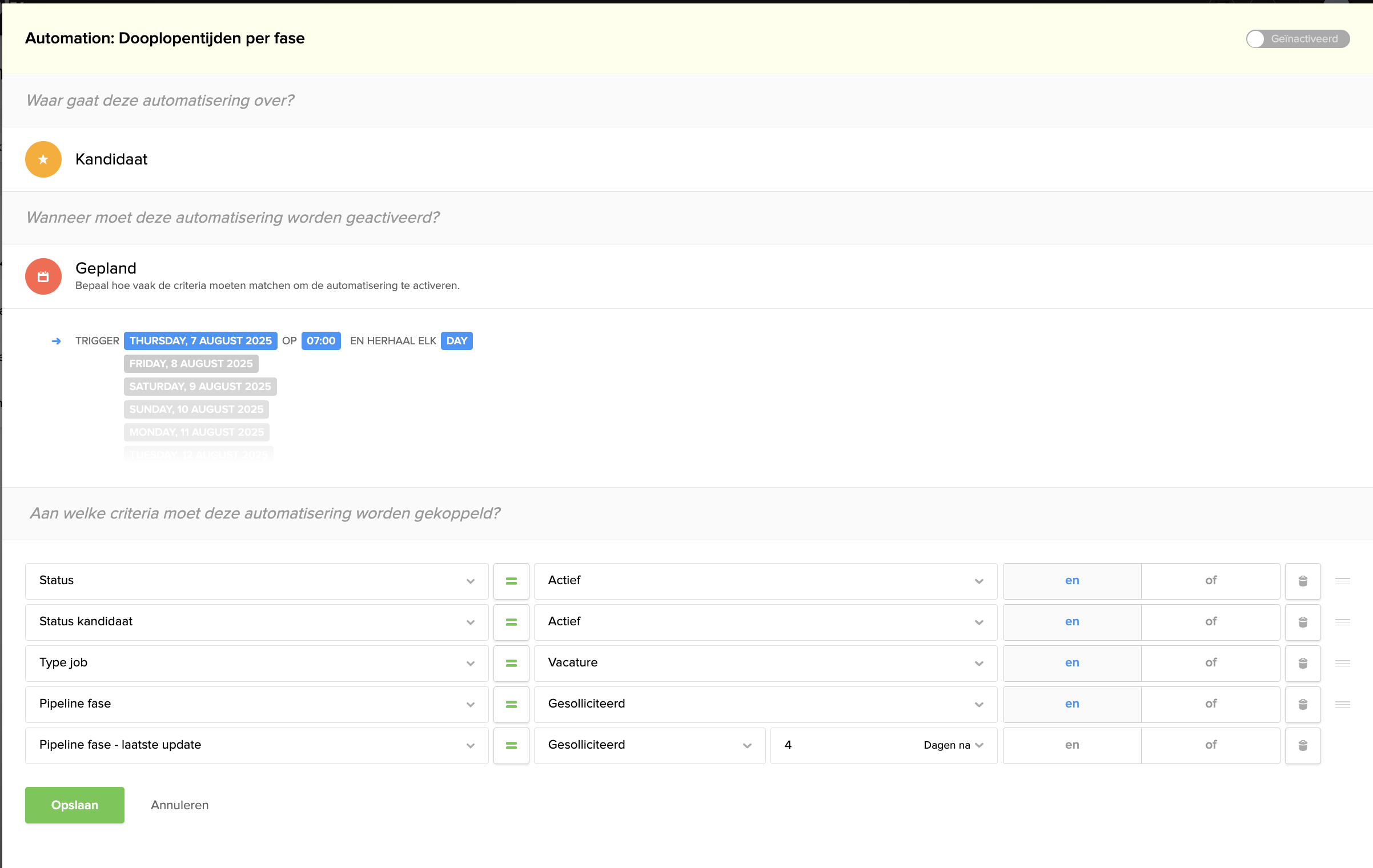
Task: Select 'en' in Status kandidaat row
Action: [x=1072, y=622]
